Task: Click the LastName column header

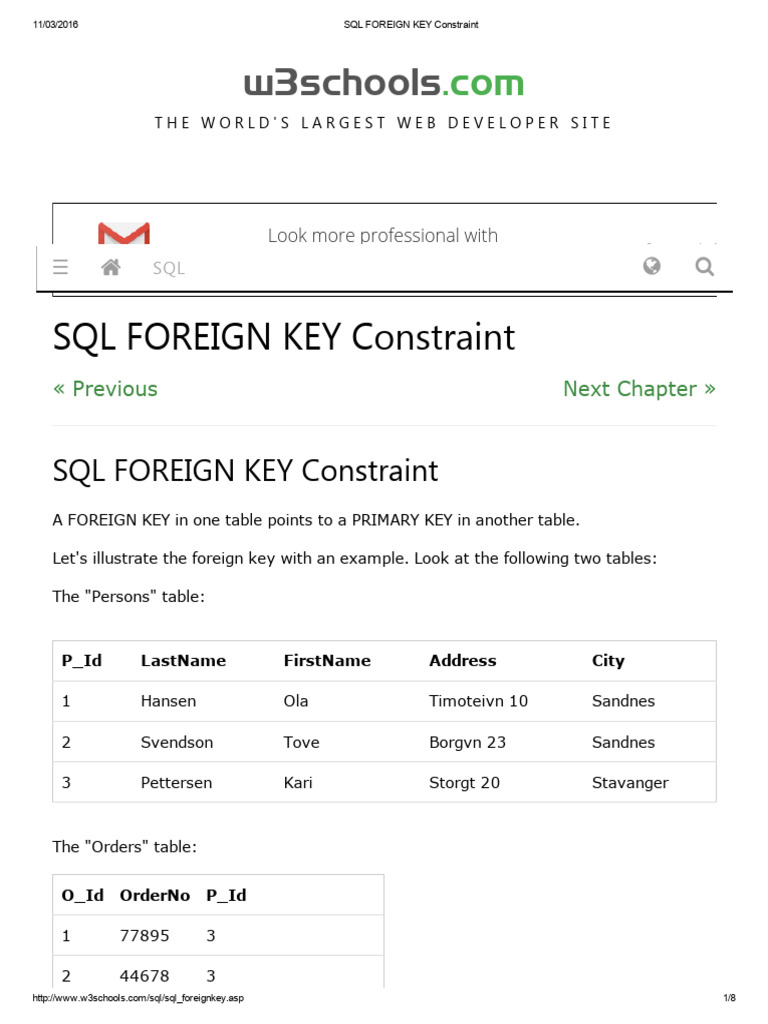Action: [x=183, y=661]
